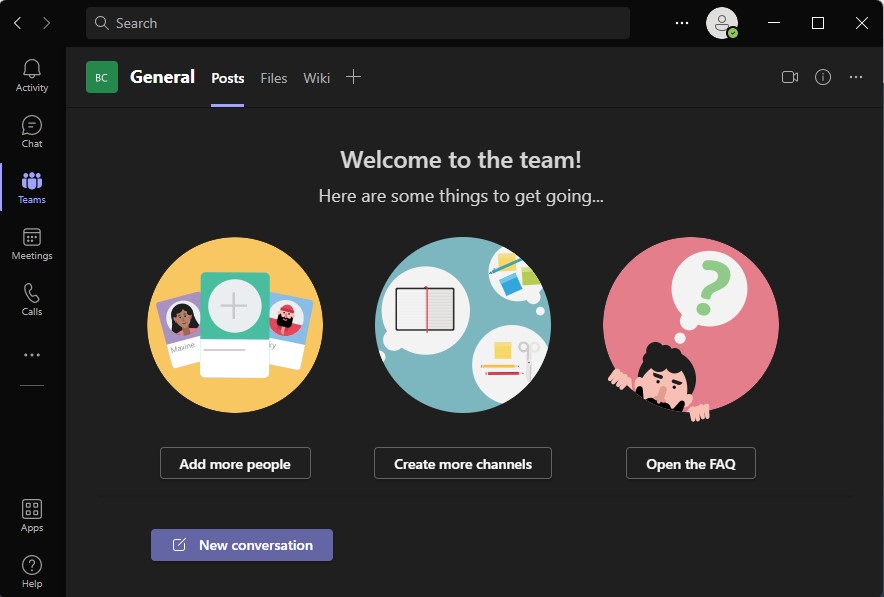Click Add more people button

click(x=235, y=463)
